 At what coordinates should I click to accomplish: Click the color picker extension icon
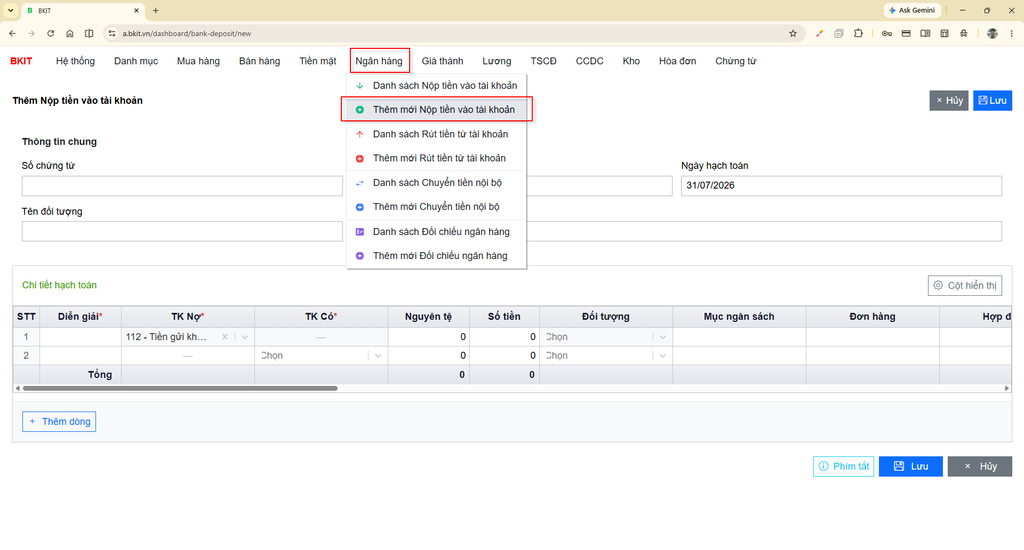point(820,33)
